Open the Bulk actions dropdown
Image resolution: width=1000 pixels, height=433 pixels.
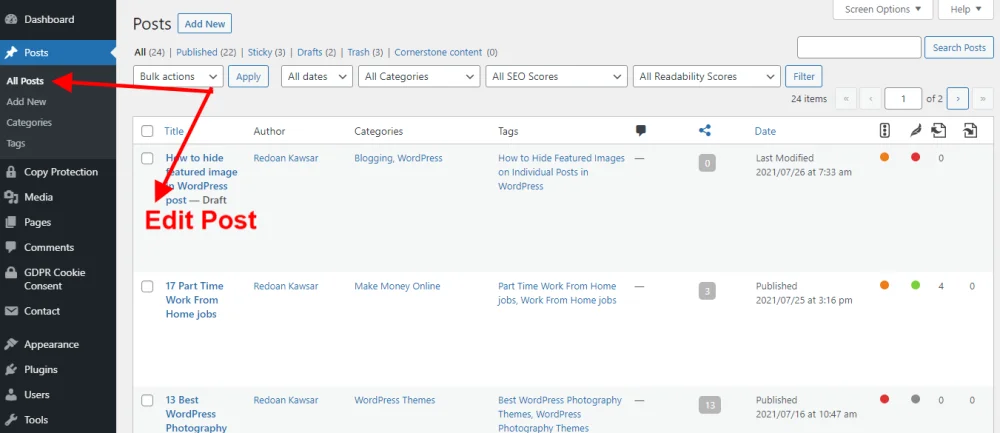[178, 76]
